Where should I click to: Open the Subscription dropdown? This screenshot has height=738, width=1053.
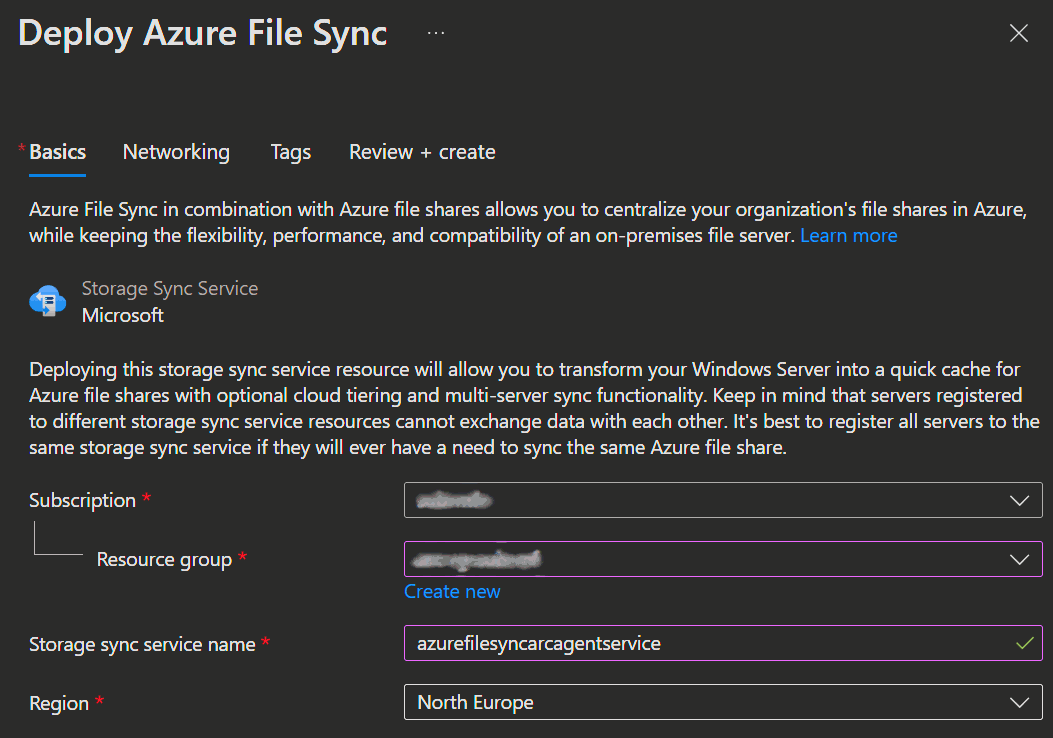[x=723, y=500]
